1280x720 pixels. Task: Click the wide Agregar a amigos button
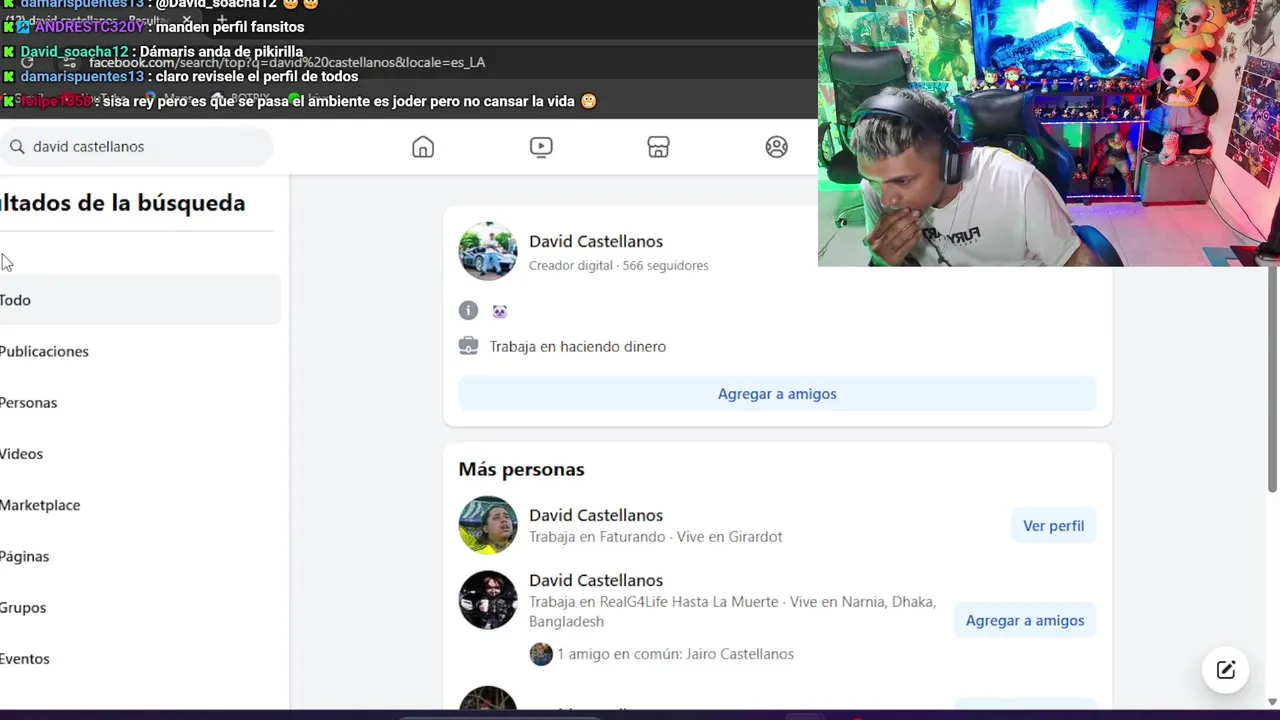pyautogui.click(x=777, y=394)
